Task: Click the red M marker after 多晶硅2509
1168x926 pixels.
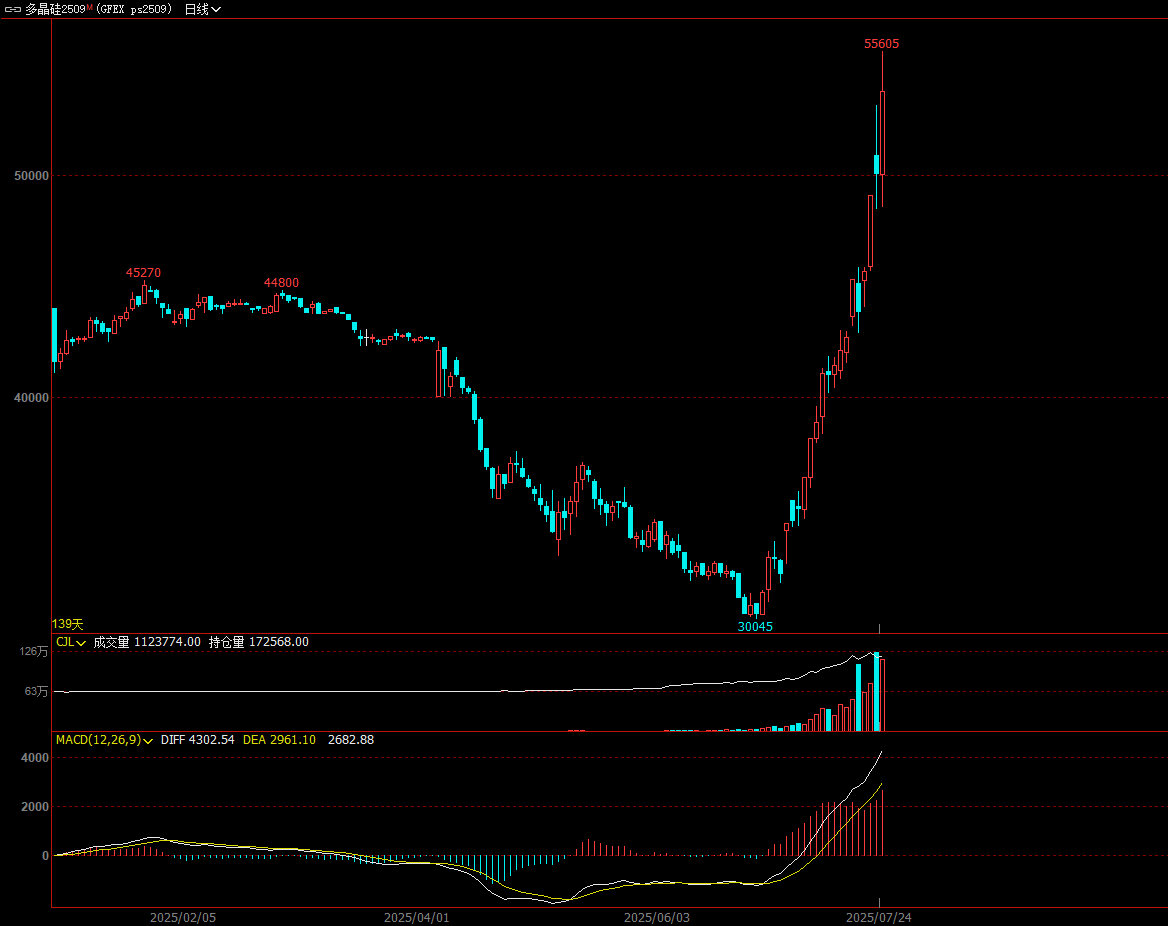Action: (89, 7)
